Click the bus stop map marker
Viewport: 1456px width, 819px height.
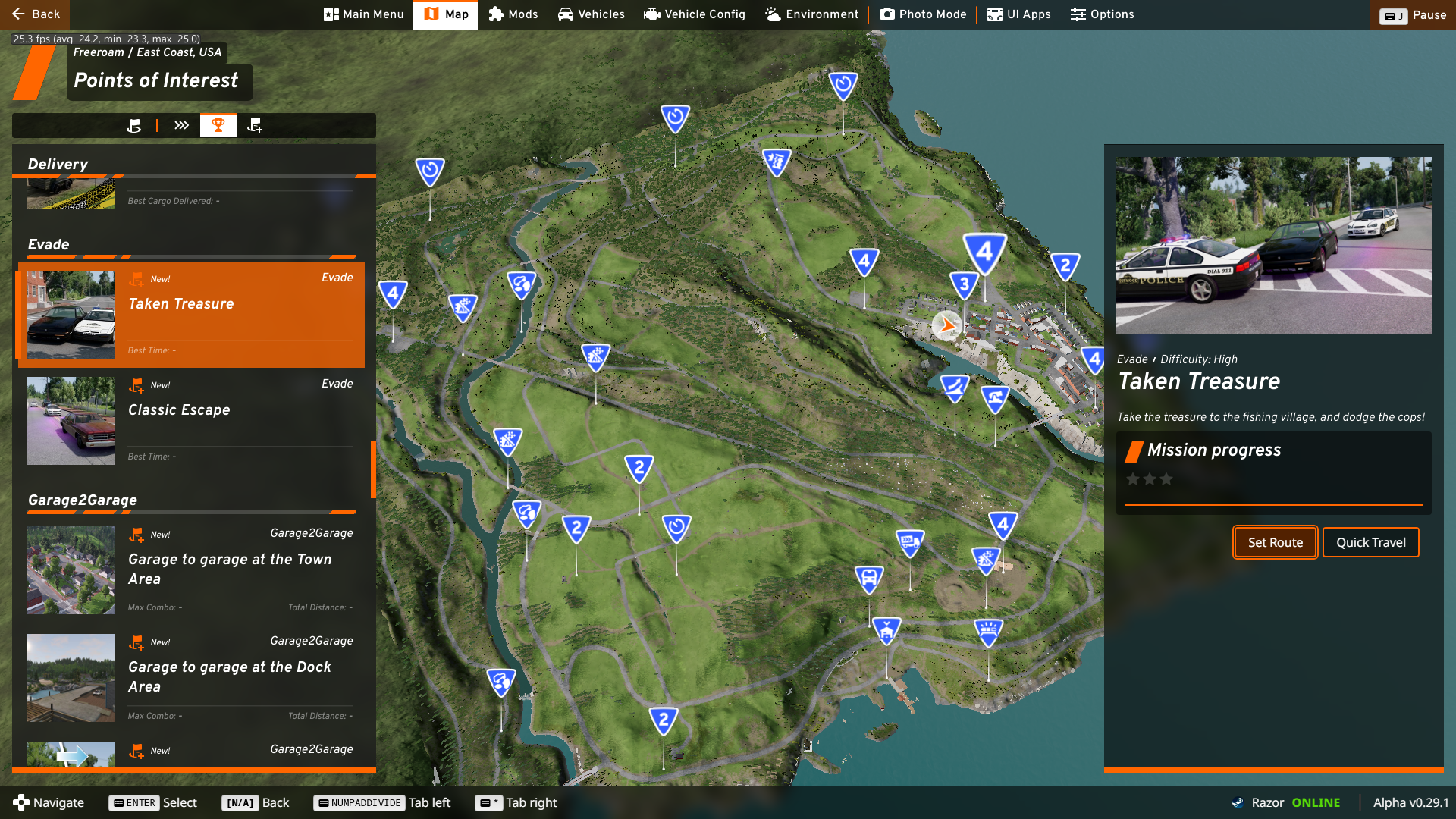click(869, 579)
